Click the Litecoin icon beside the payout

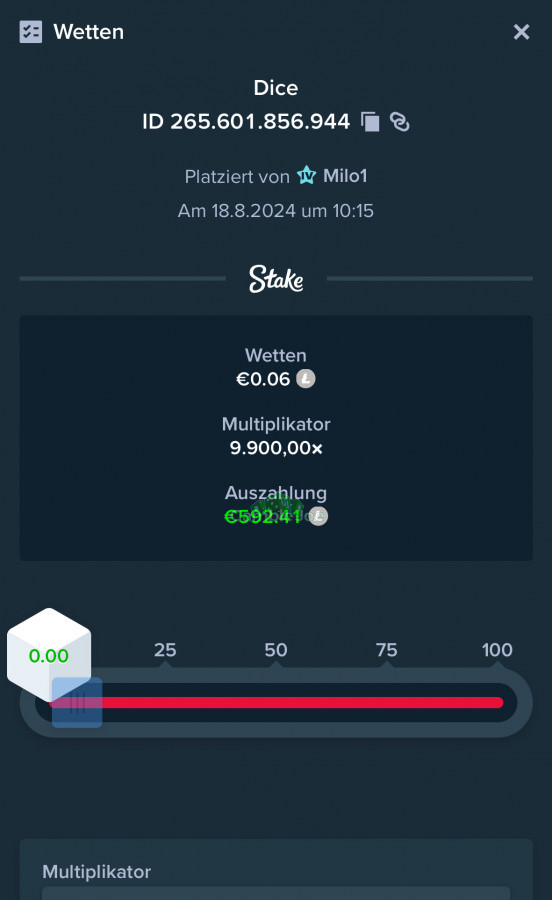(318, 516)
